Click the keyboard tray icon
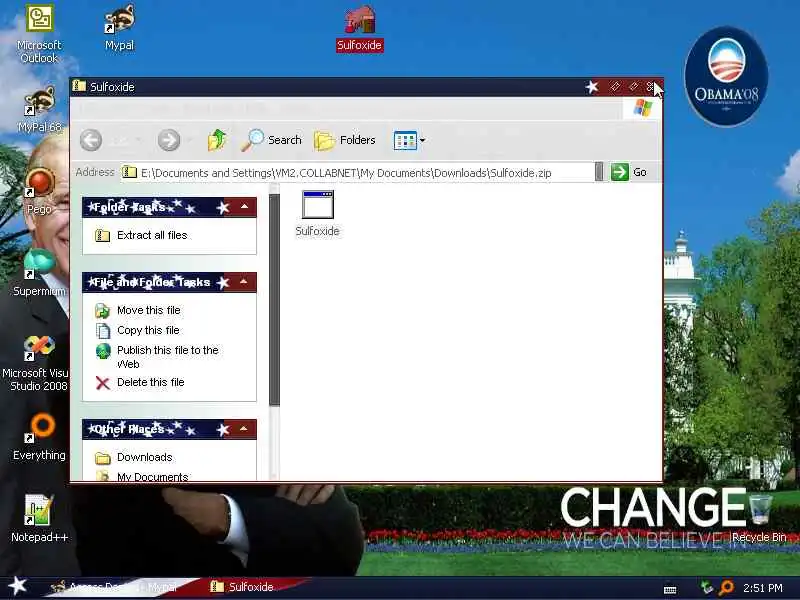 pyautogui.click(x=670, y=589)
